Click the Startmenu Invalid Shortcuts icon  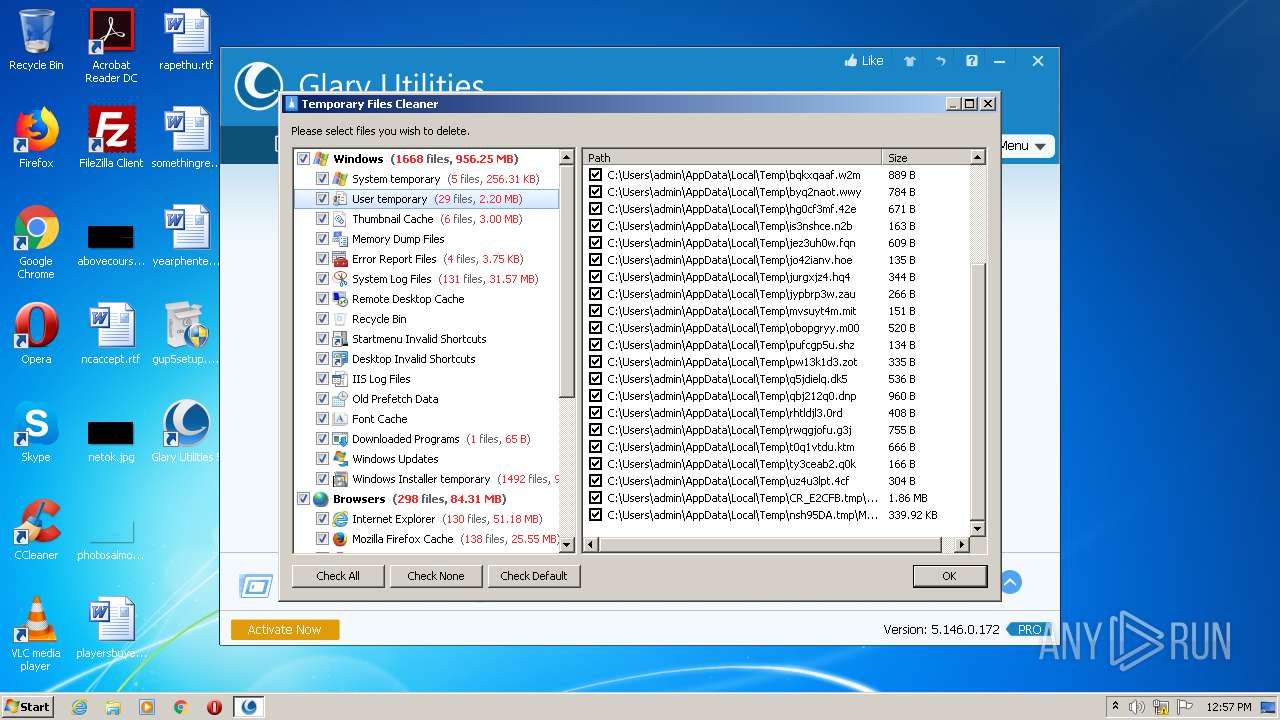tap(340, 339)
